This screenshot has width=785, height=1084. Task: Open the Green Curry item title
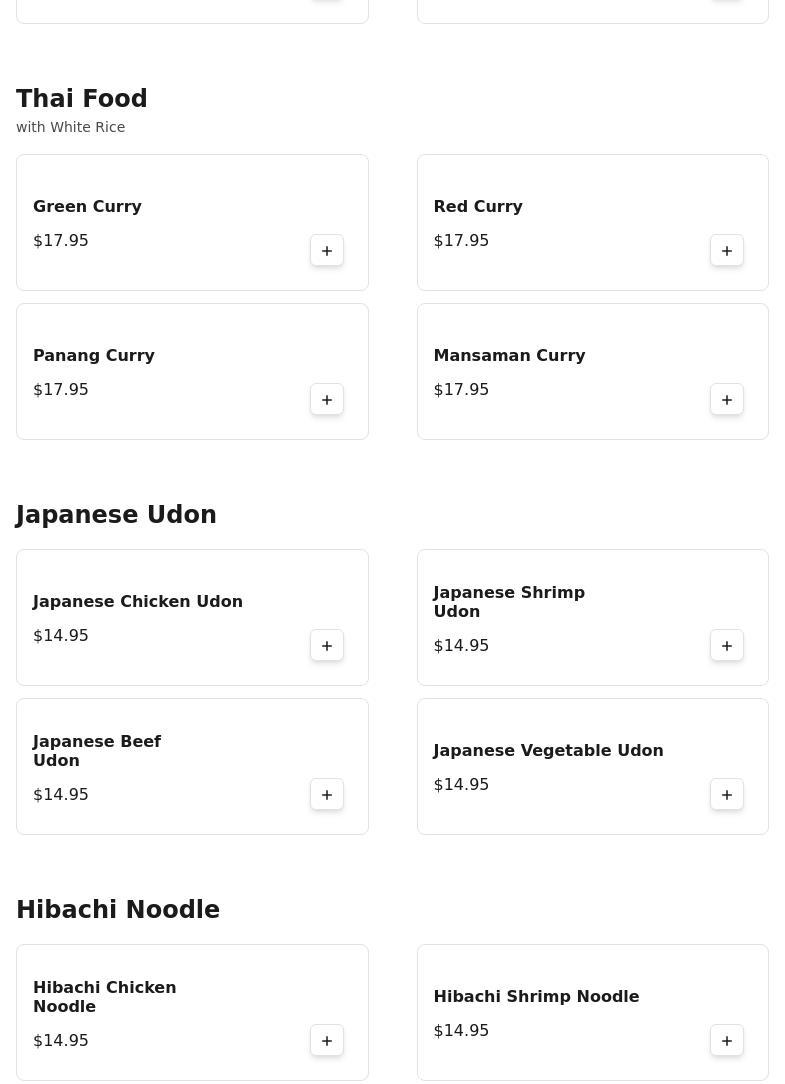(87, 206)
